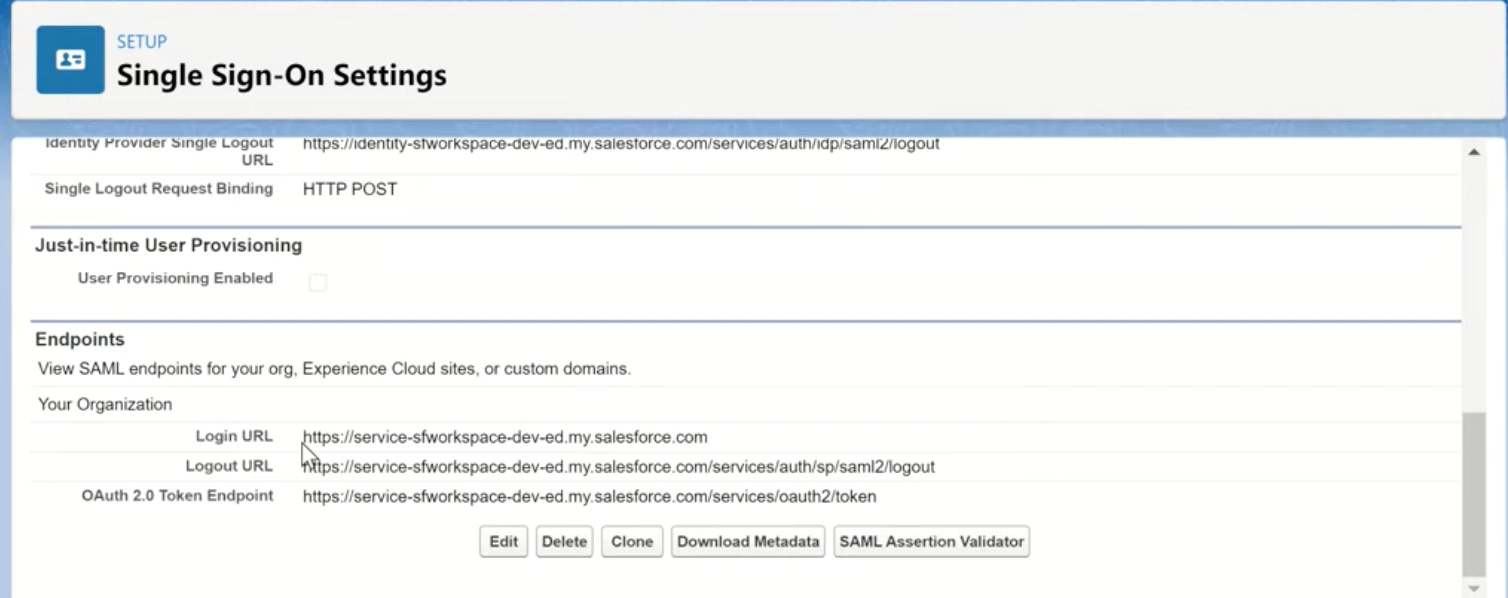Open the SAML Assertion Validator

tap(931, 542)
